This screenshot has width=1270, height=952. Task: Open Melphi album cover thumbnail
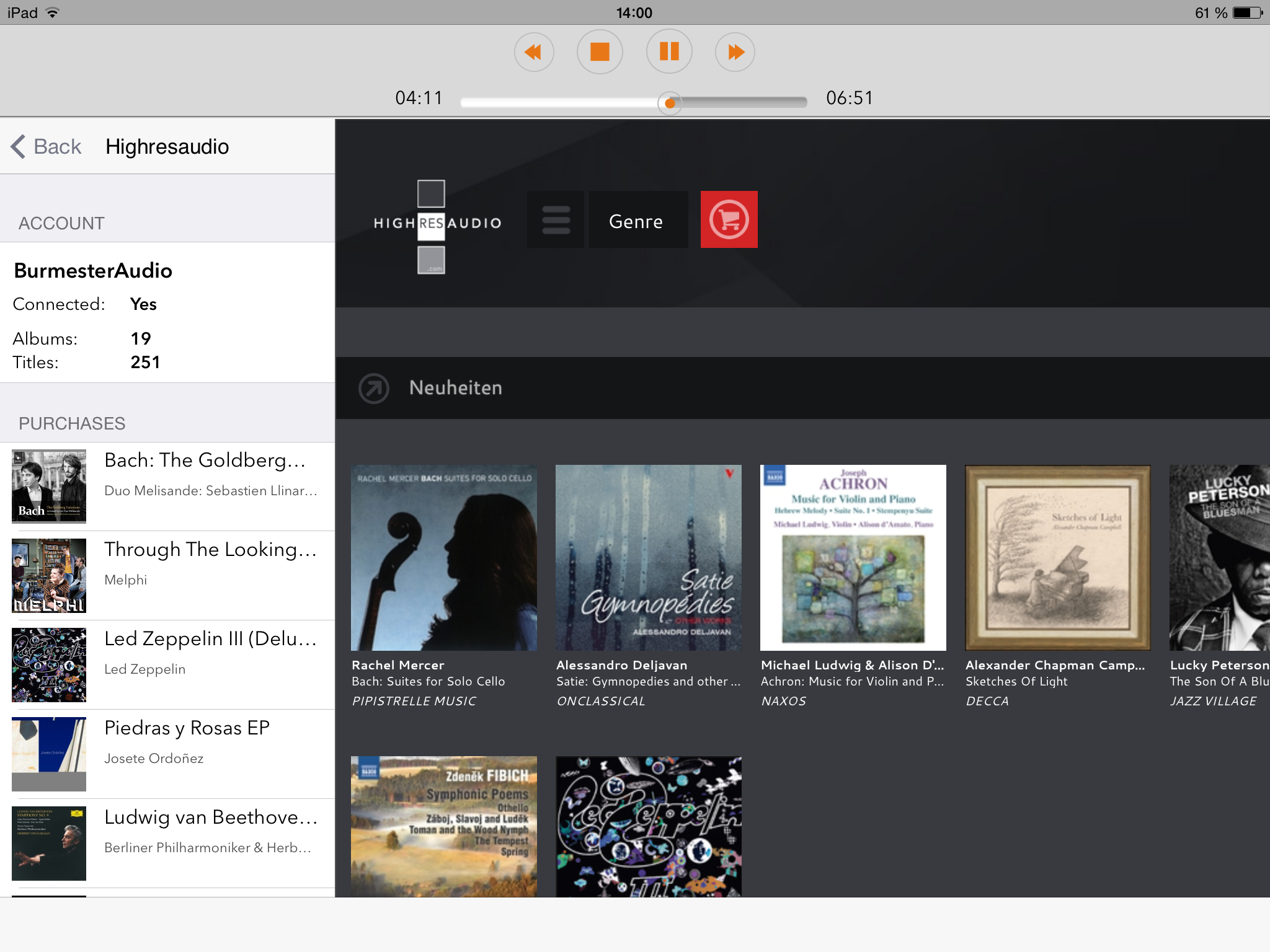(x=49, y=576)
